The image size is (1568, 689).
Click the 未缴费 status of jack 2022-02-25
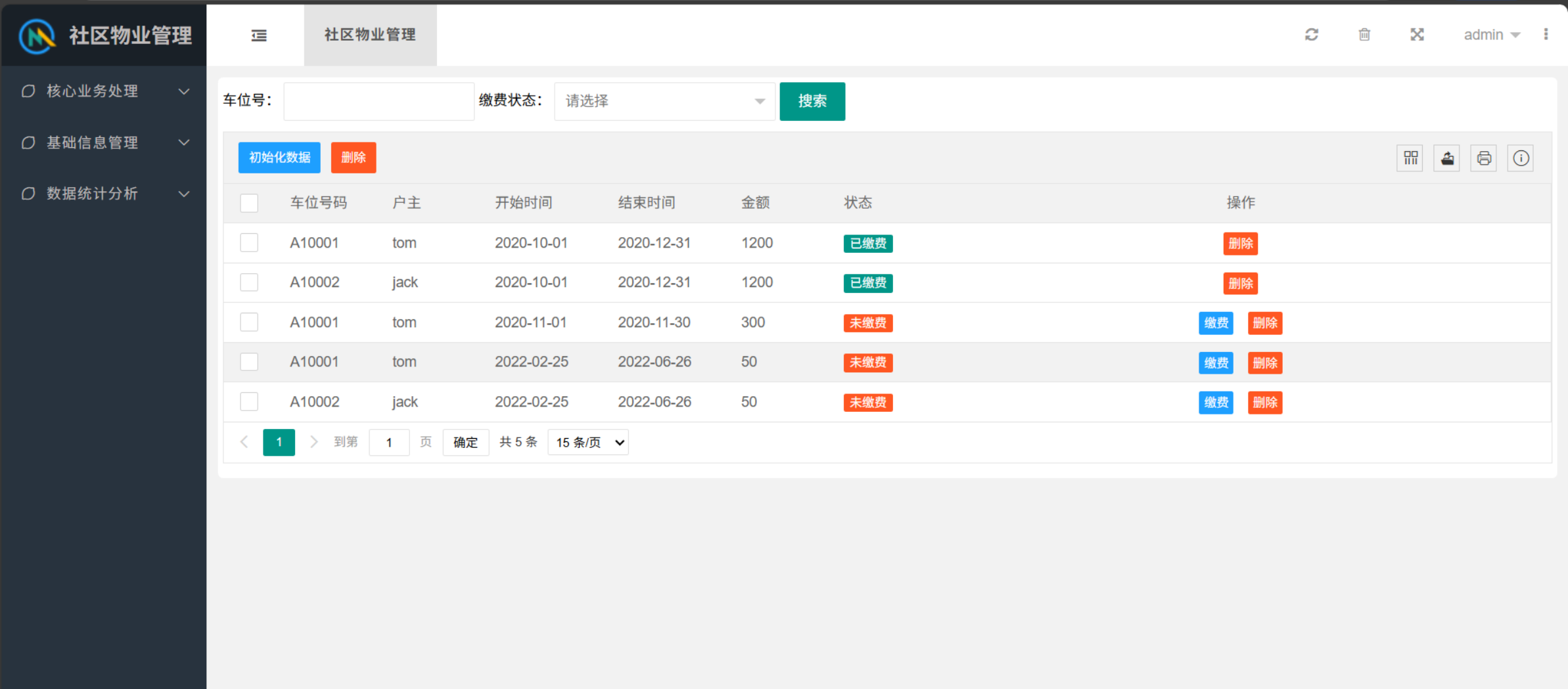868,403
